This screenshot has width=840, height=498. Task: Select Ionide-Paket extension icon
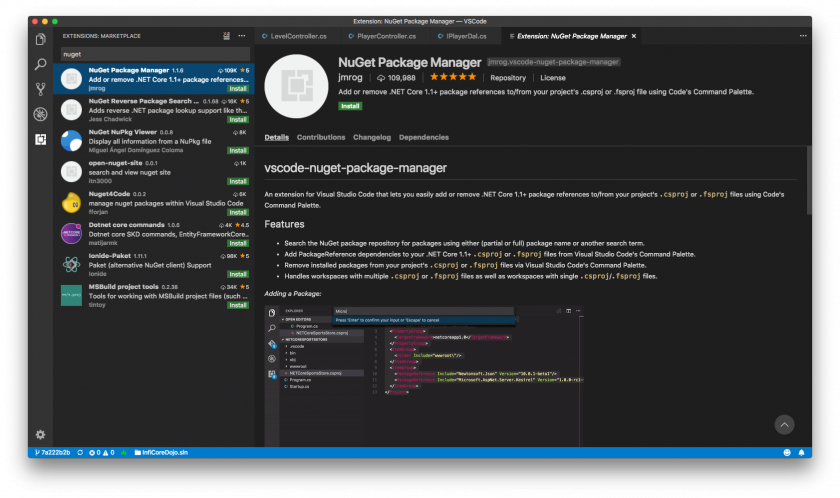71,265
